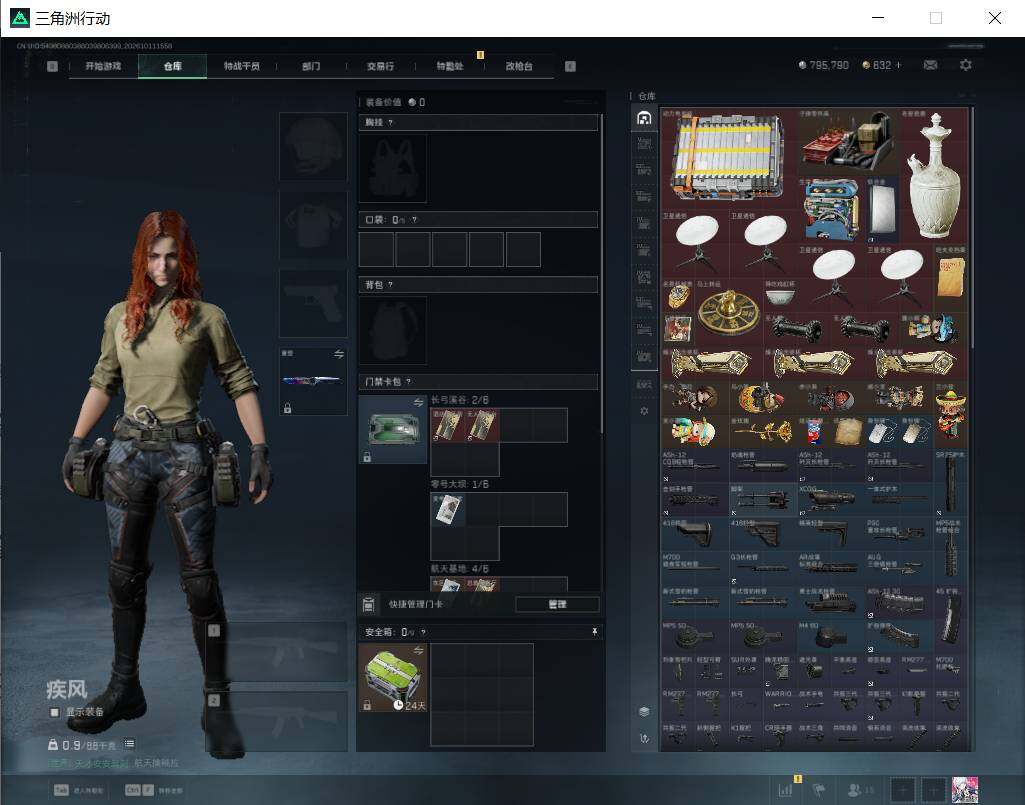Select the main warehouse storage icon in sidebar
The width and height of the screenshot is (1025, 805).
(x=644, y=118)
